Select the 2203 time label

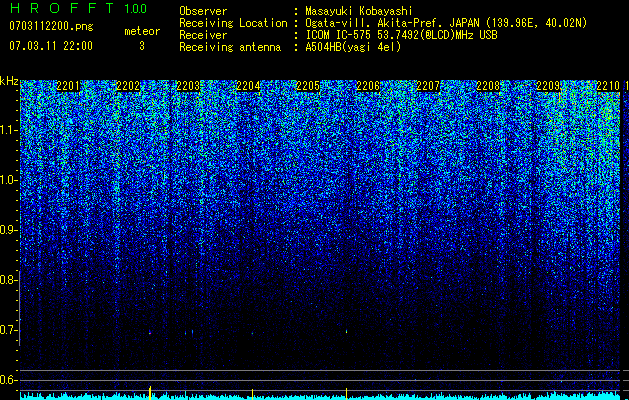[x=188, y=86]
